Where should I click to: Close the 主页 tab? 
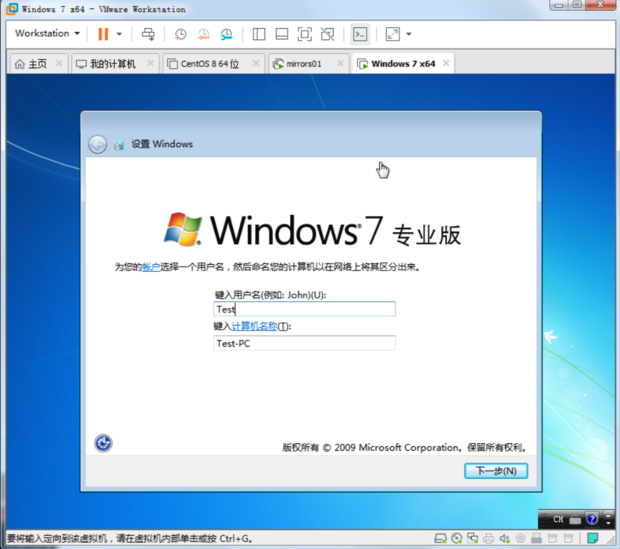pyautogui.click(x=59, y=63)
